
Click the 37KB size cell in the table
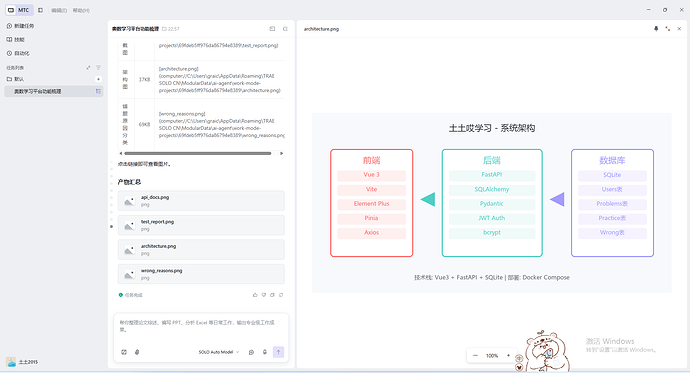(x=144, y=80)
